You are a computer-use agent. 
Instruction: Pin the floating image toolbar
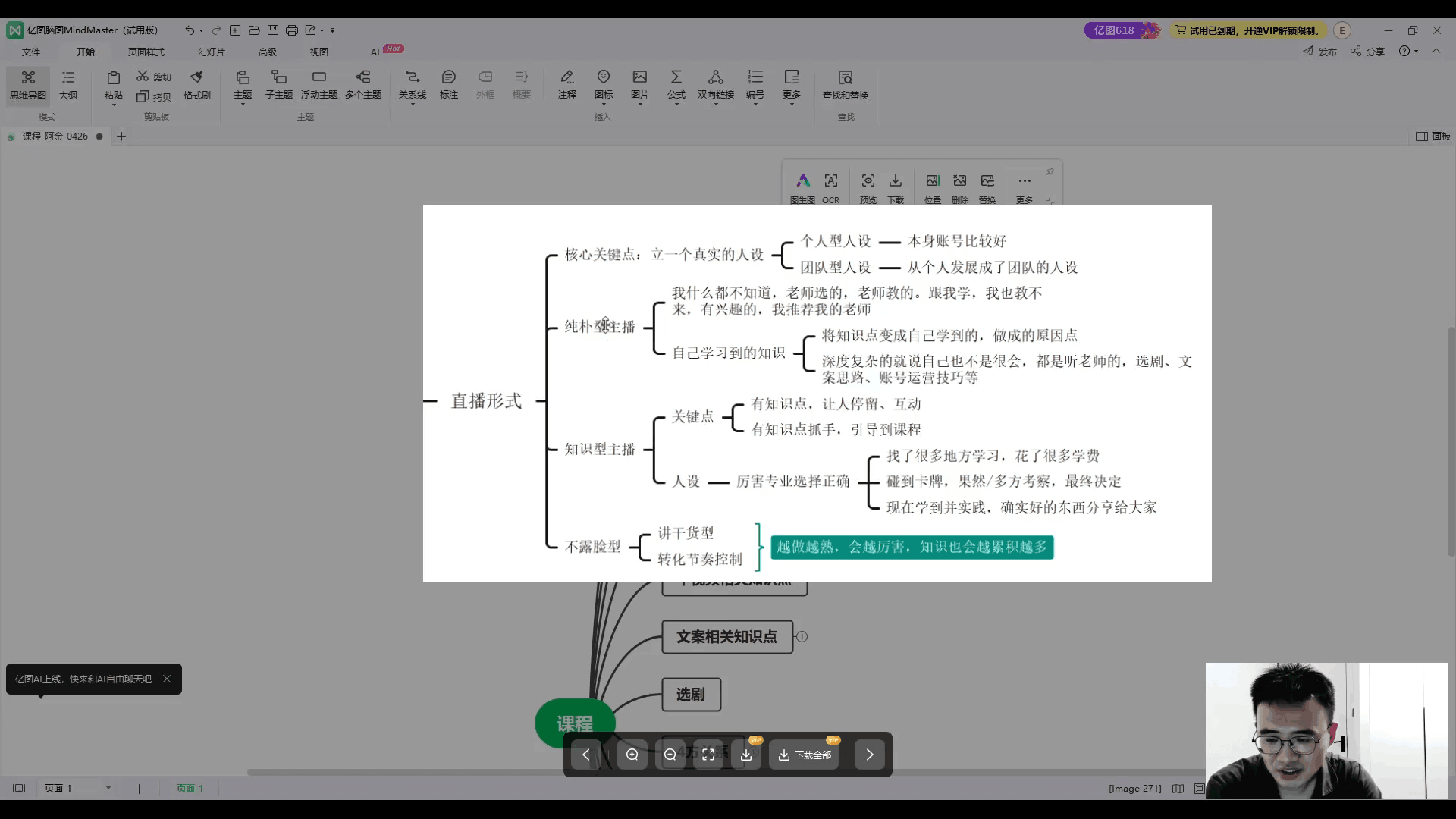click(x=1050, y=172)
